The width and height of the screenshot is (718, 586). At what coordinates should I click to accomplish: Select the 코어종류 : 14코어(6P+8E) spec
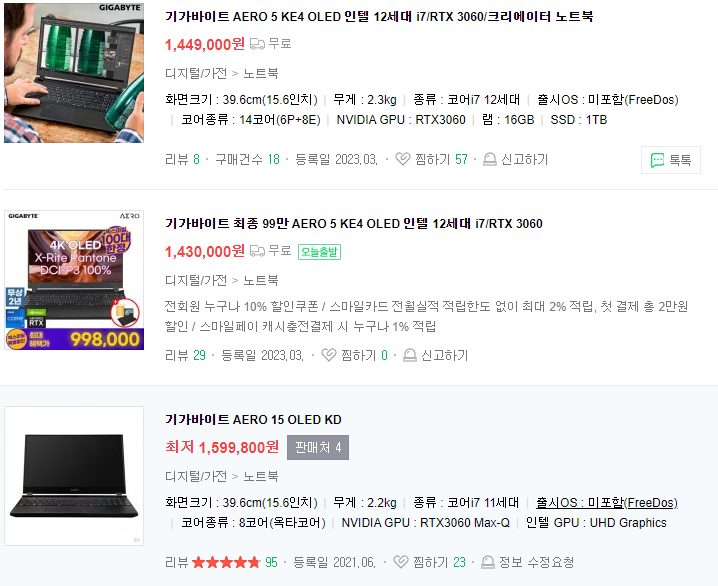[x=251, y=119]
